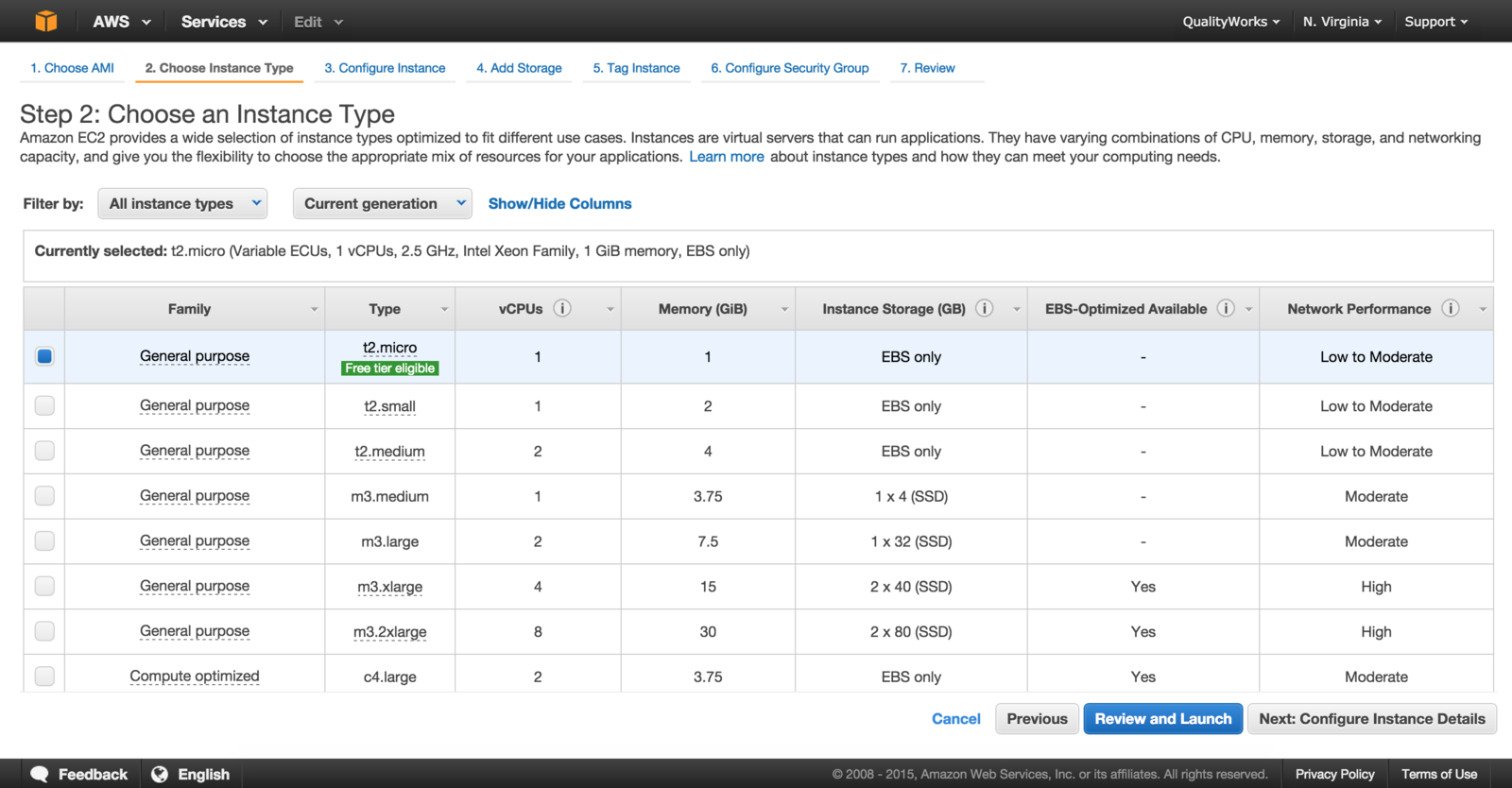The width and height of the screenshot is (1512, 788).
Task: Click the Learn more link
Action: 727,157
